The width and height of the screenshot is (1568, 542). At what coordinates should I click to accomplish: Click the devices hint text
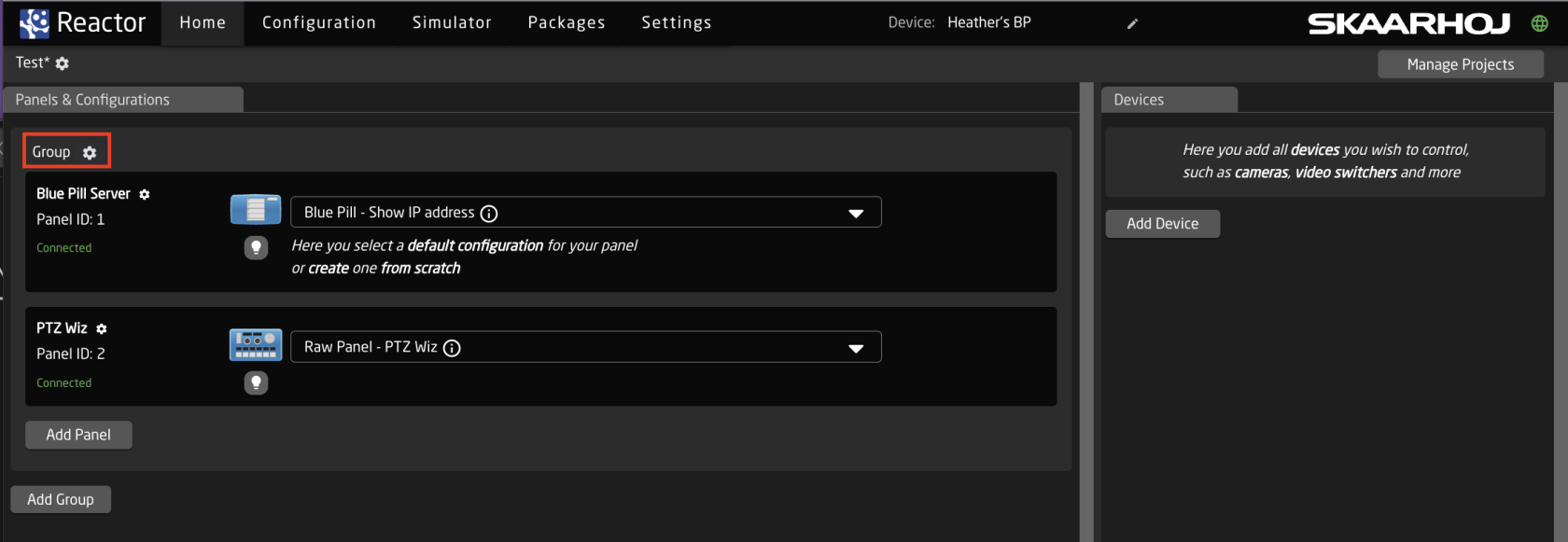pos(1325,161)
